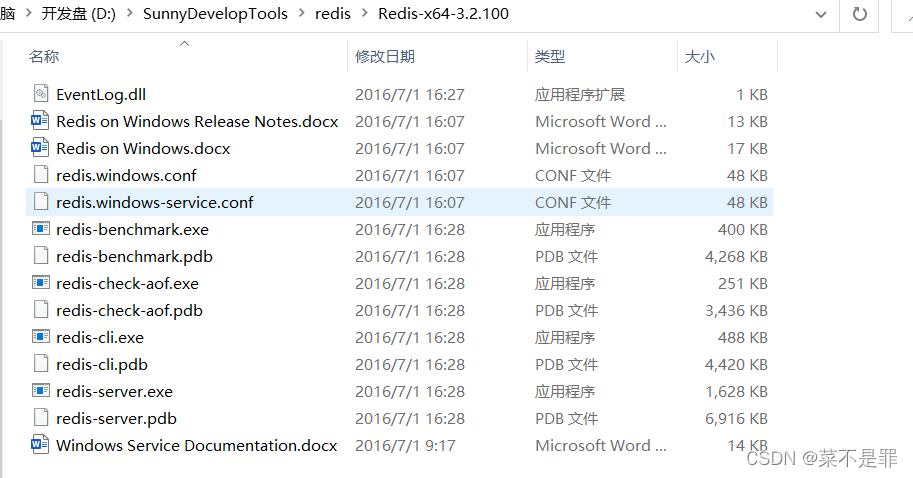Select the redis-server.pdb file name

click(116, 419)
